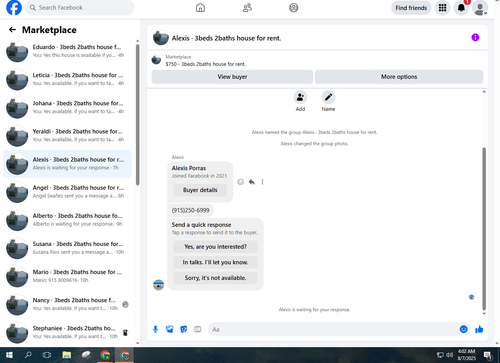
Task: Open the account profile menu
Action: (480, 8)
